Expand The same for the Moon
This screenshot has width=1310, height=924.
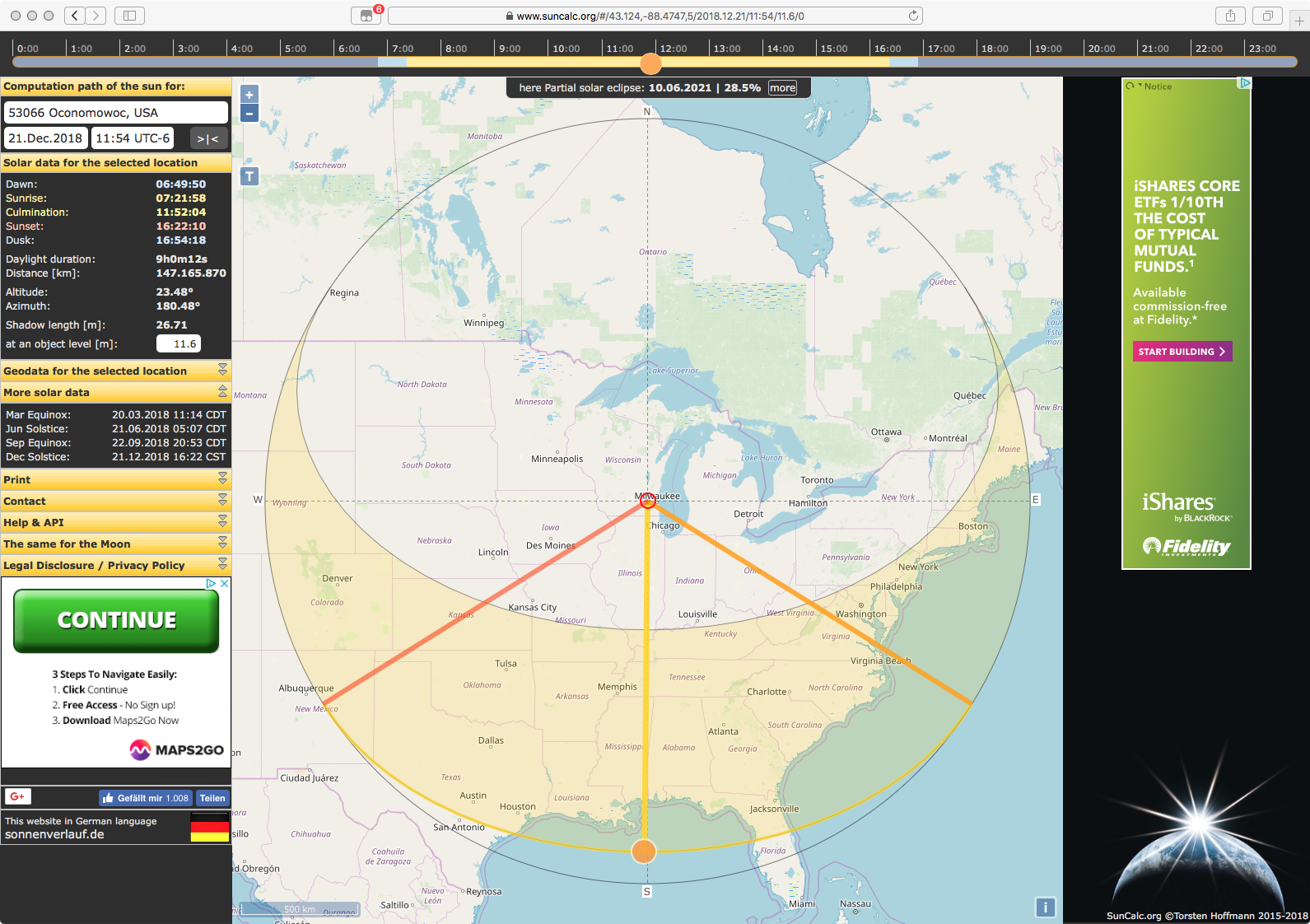(x=116, y=544)
